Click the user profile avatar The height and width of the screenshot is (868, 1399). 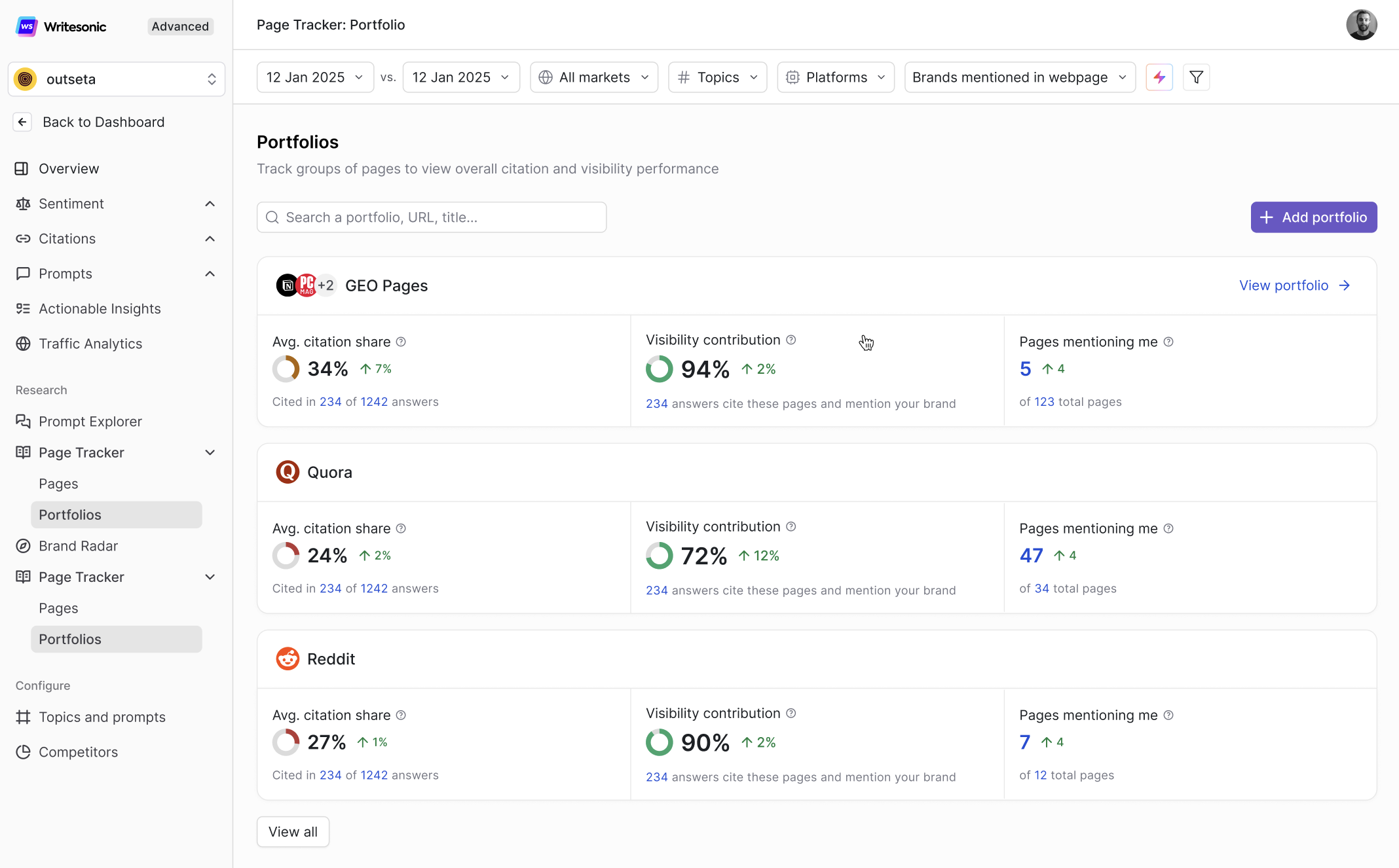pyautogui.click(x=1361, y=25)
